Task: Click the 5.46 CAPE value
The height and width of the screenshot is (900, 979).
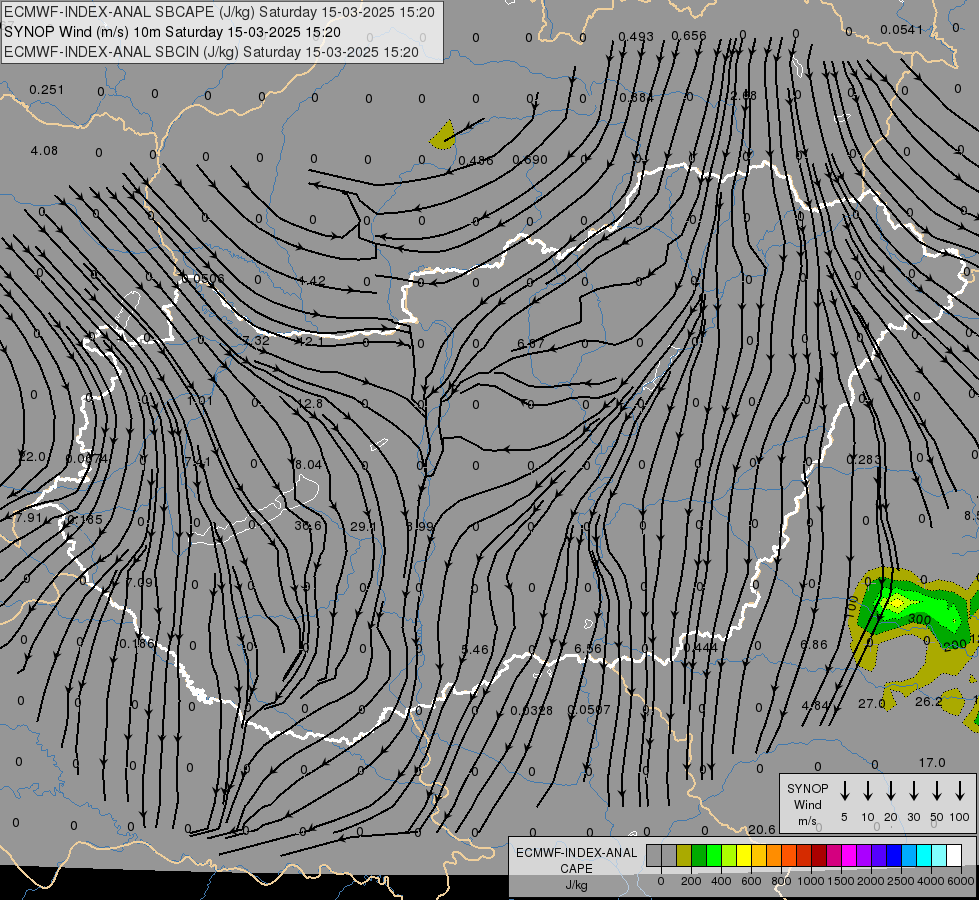Action: [x=475, y=650]
